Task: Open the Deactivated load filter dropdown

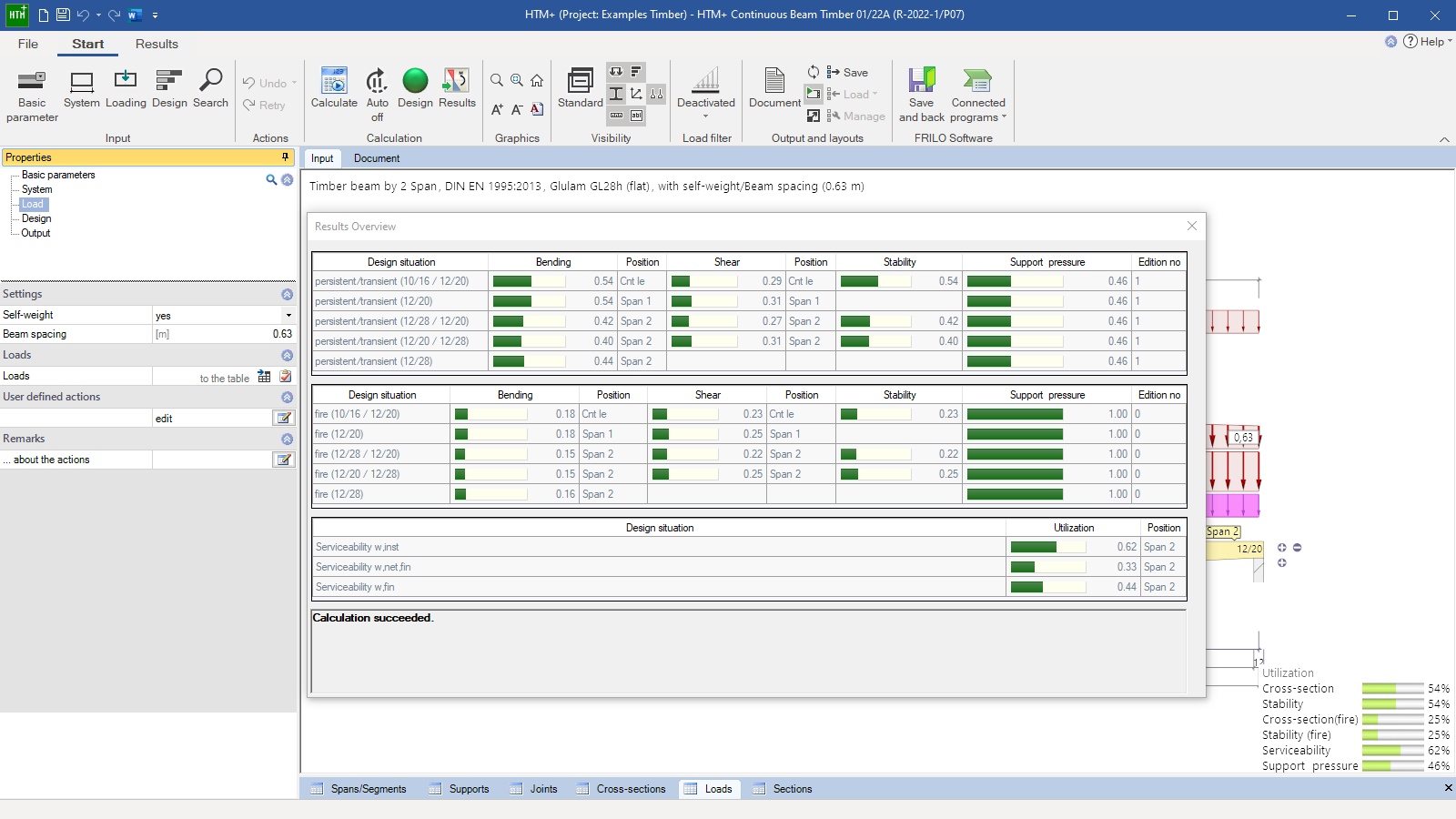Action: (705, 94)
